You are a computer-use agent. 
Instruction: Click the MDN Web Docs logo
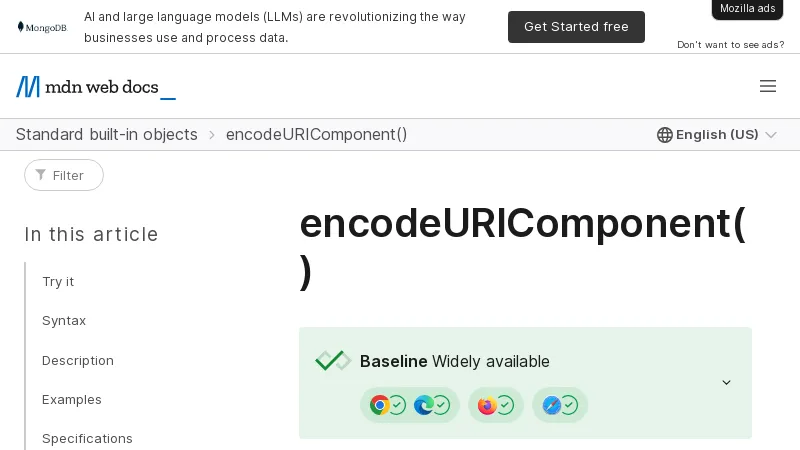[x=96, y=87]
